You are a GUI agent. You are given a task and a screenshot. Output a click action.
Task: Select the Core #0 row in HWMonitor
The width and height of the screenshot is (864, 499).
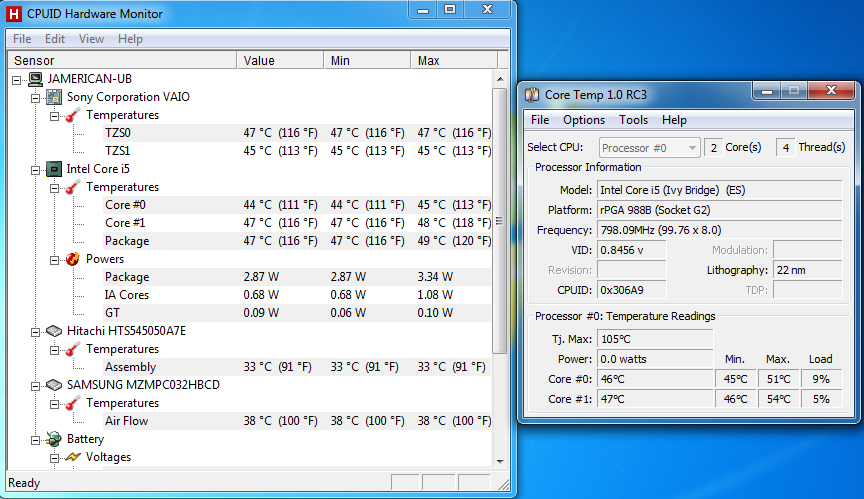click(298, 205)
